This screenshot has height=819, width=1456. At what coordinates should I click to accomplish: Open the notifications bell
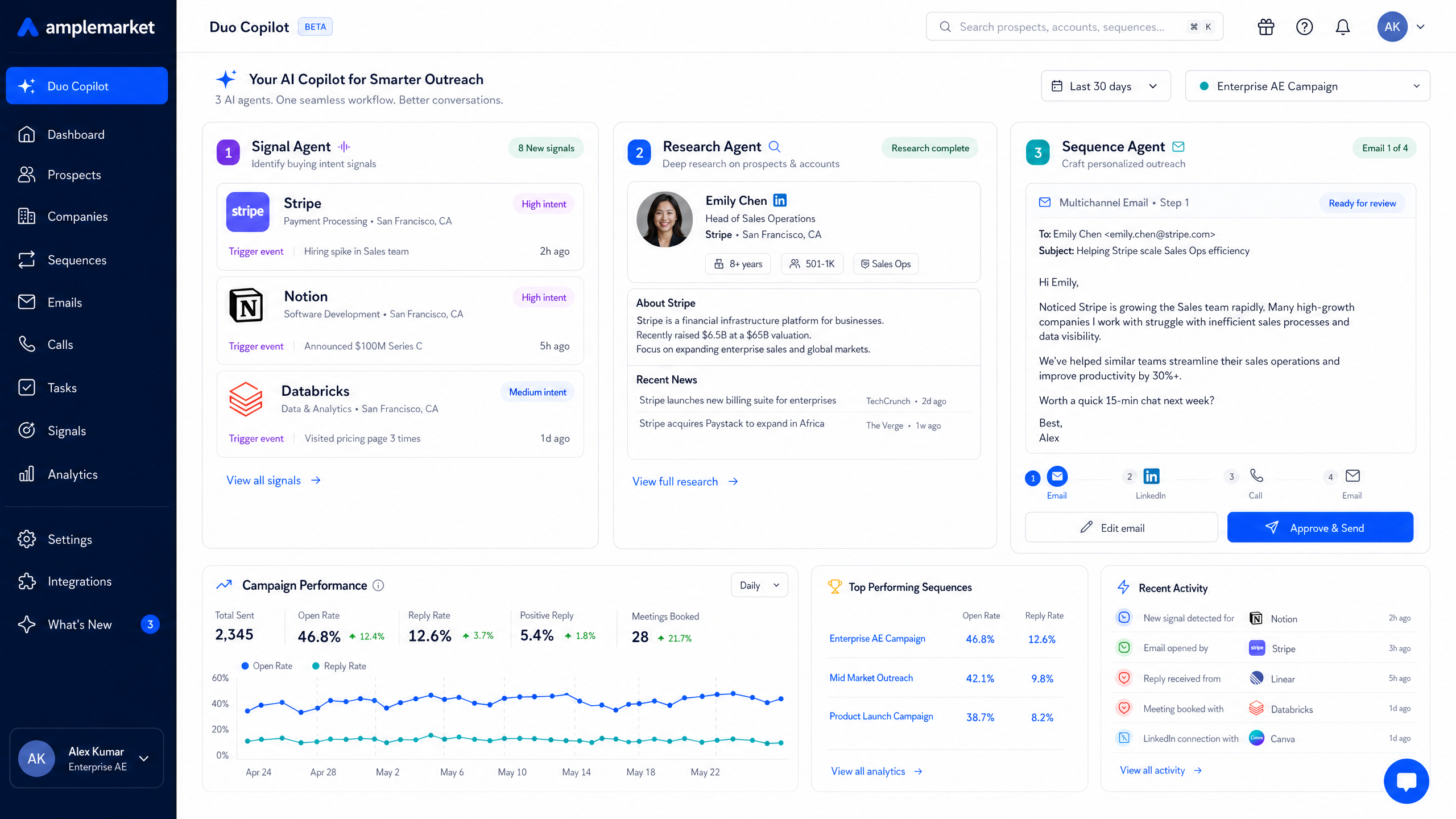[1343, 27]
